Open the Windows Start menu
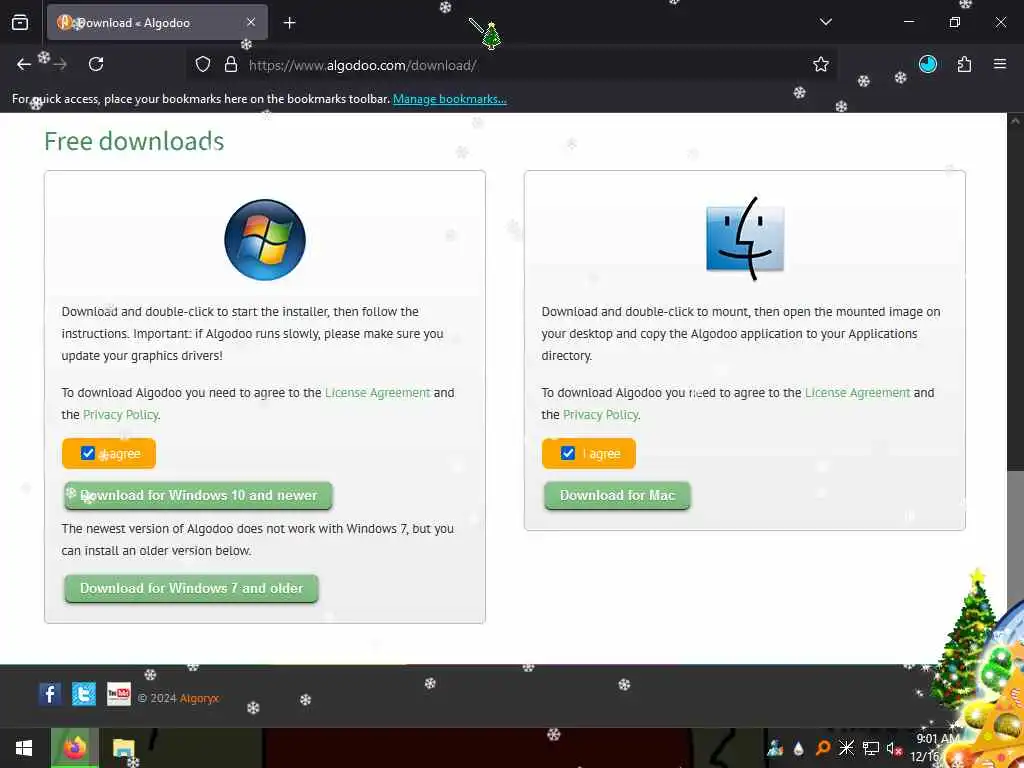 pyautogui.click(x=24, y=748)
